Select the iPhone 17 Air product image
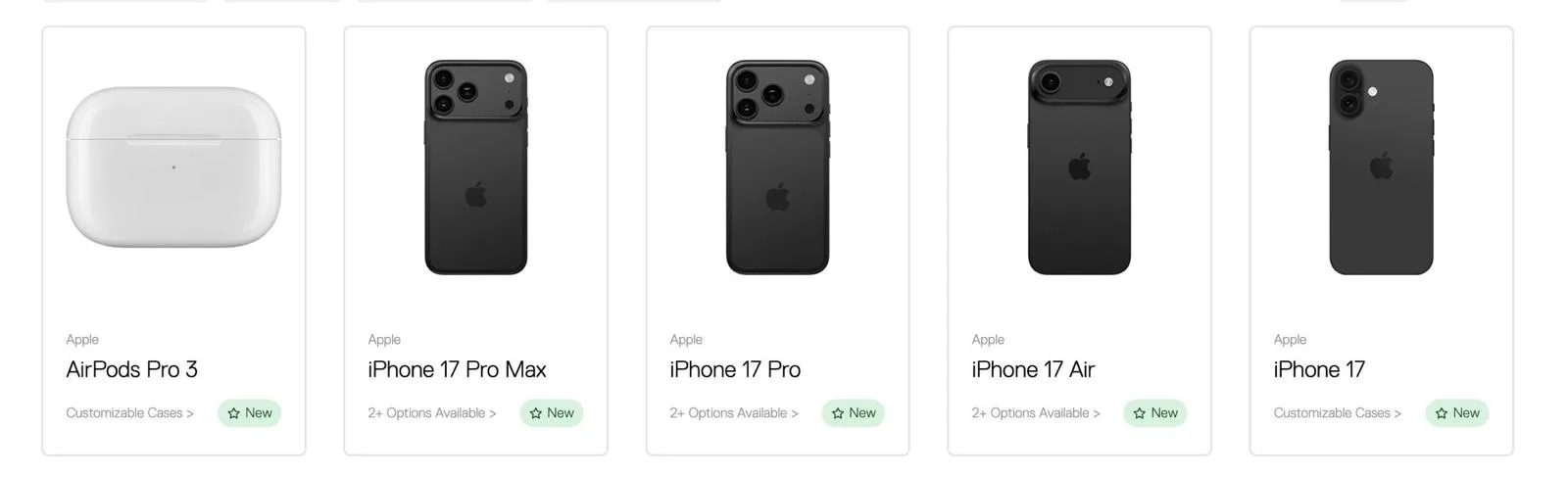Image resolution: width=1568 pixels, height=477 pixels. (x=1079, y=167)
